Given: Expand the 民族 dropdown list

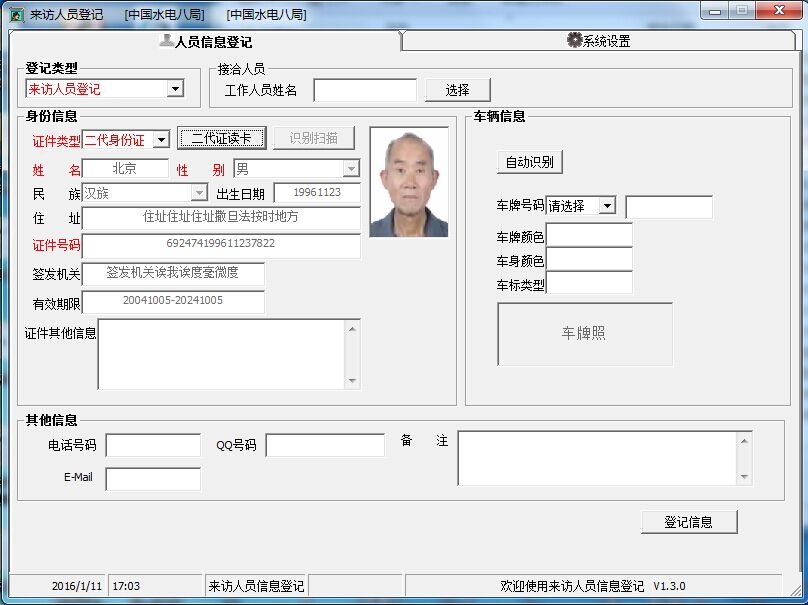Looking at the screenshot, I should pos(199,193).
